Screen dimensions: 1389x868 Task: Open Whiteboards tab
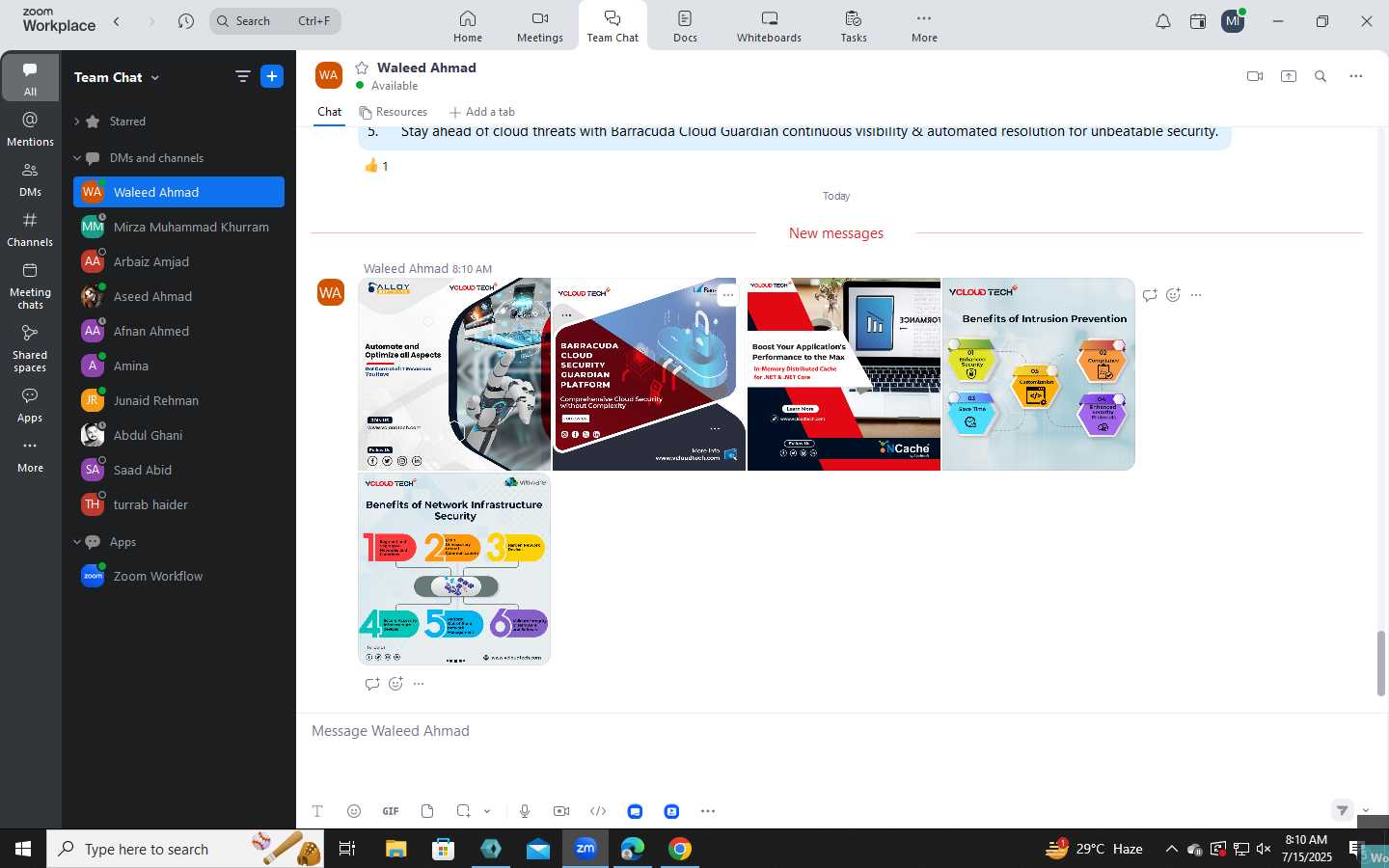(769, 26)
